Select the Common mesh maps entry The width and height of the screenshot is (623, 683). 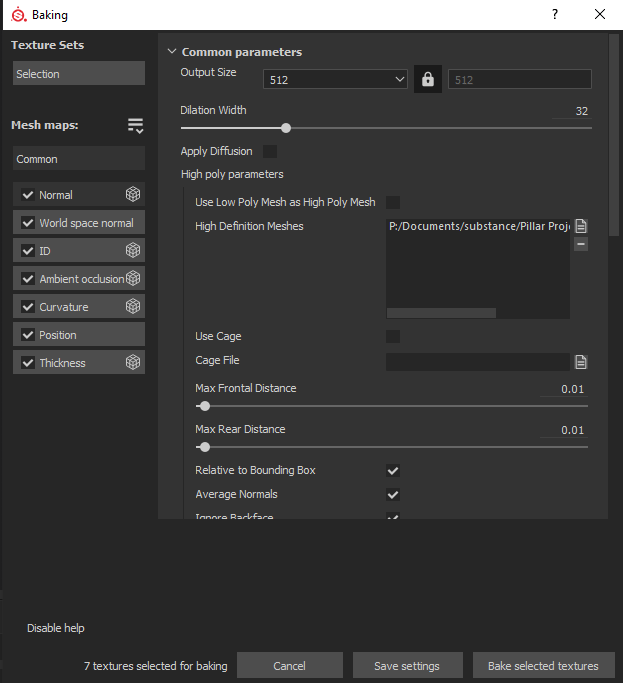[x=79, y=158]
